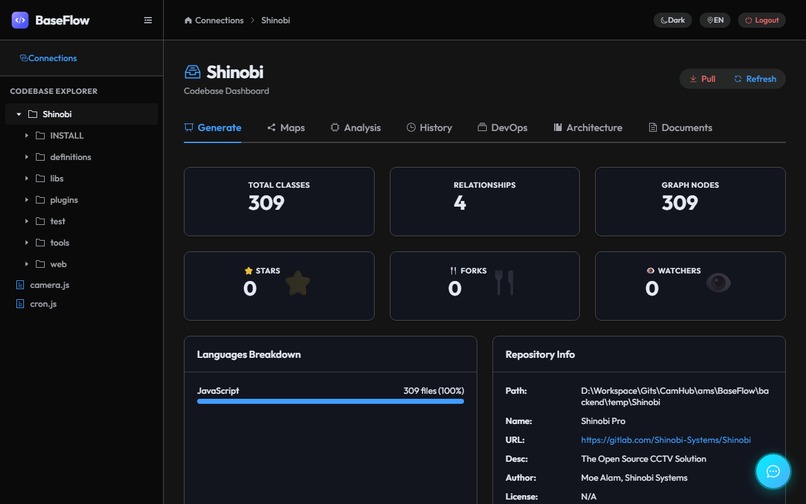The height and width of the screenshot is (504, 806).
Task: Click the test folder icon
Action: (x=40, y=221)
